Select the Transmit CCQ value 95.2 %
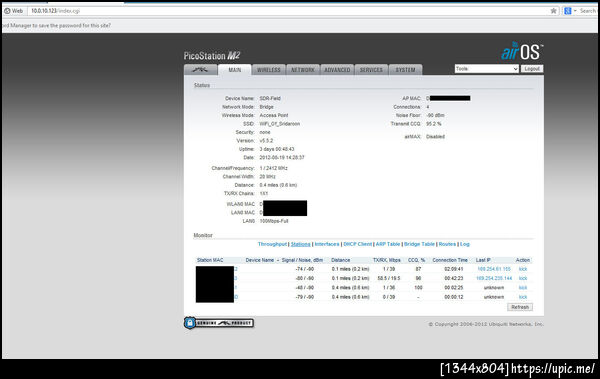Screen dimensions: 600x379 tap(434, 124)
